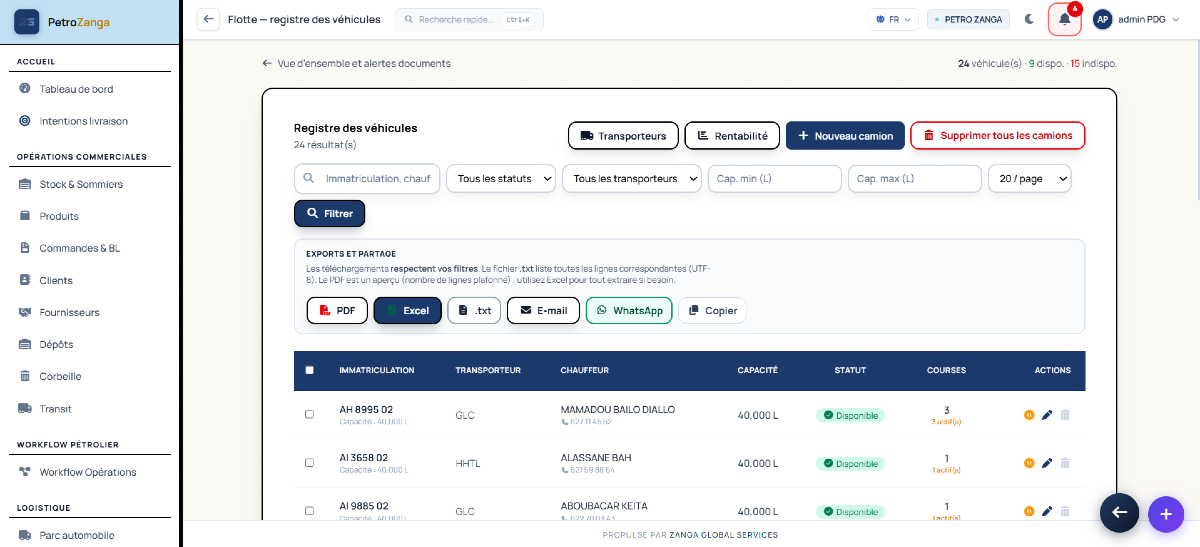
Task: Open the notifications bell
Action: 1064,19
